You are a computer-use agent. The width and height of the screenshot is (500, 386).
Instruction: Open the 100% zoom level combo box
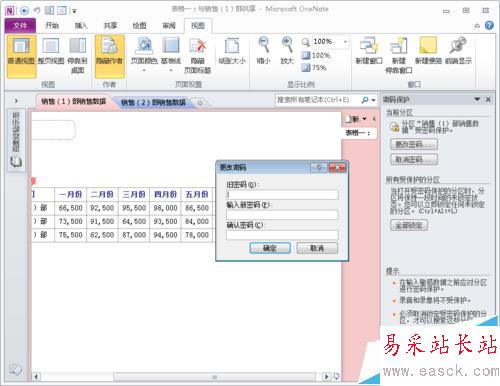(x=330, y=42)
